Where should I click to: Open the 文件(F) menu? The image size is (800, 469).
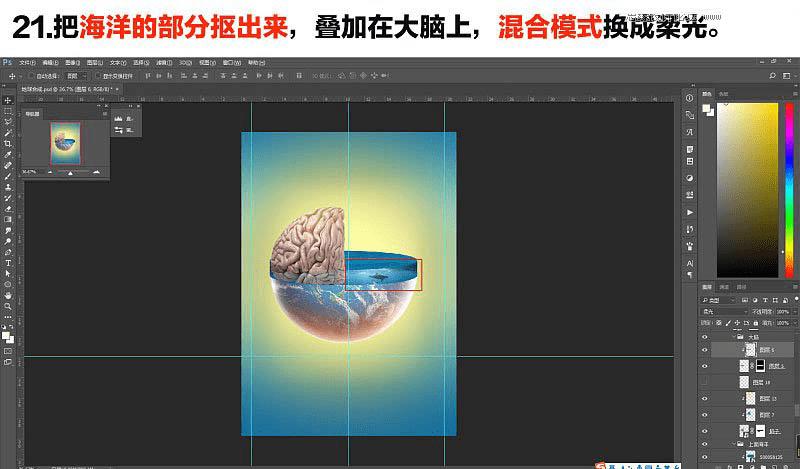27,63
